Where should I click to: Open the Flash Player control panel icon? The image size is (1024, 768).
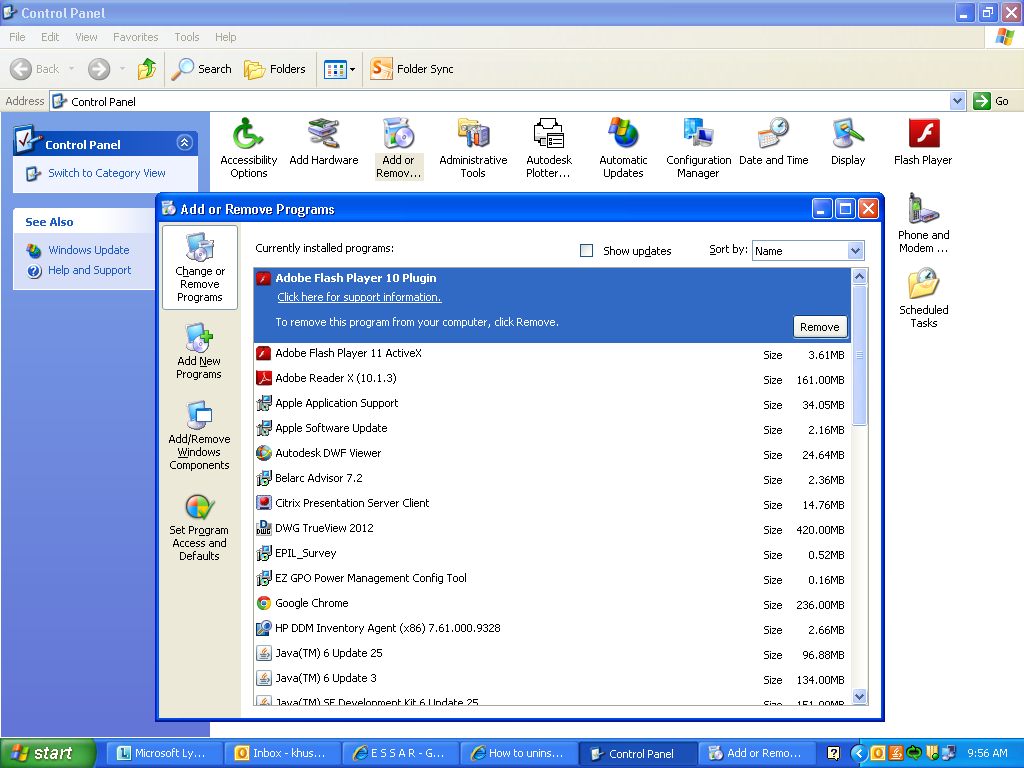click(923, 142)
